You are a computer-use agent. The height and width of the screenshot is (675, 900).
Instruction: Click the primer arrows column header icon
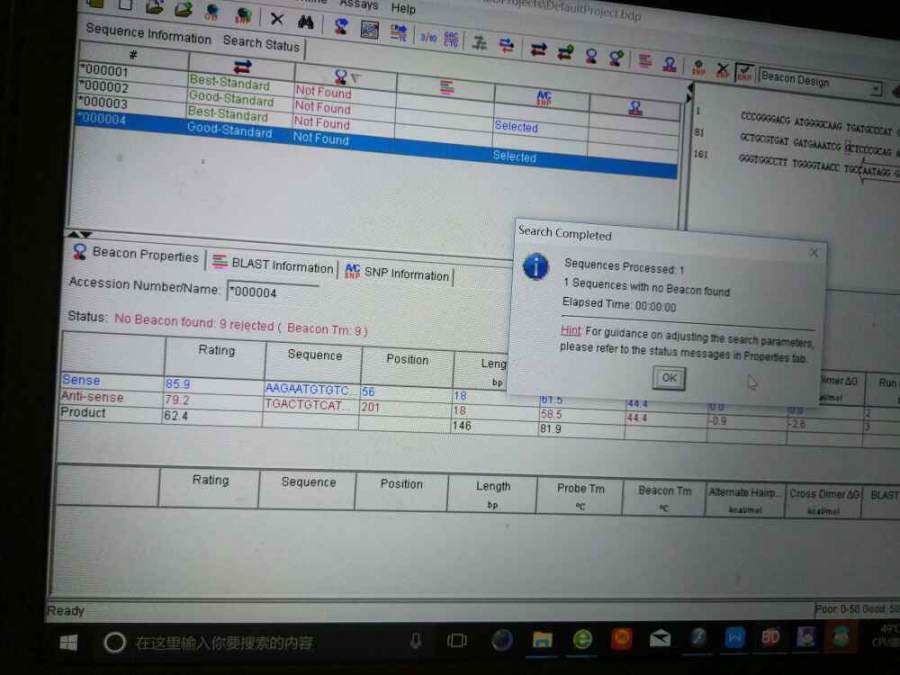coord(242,66)
